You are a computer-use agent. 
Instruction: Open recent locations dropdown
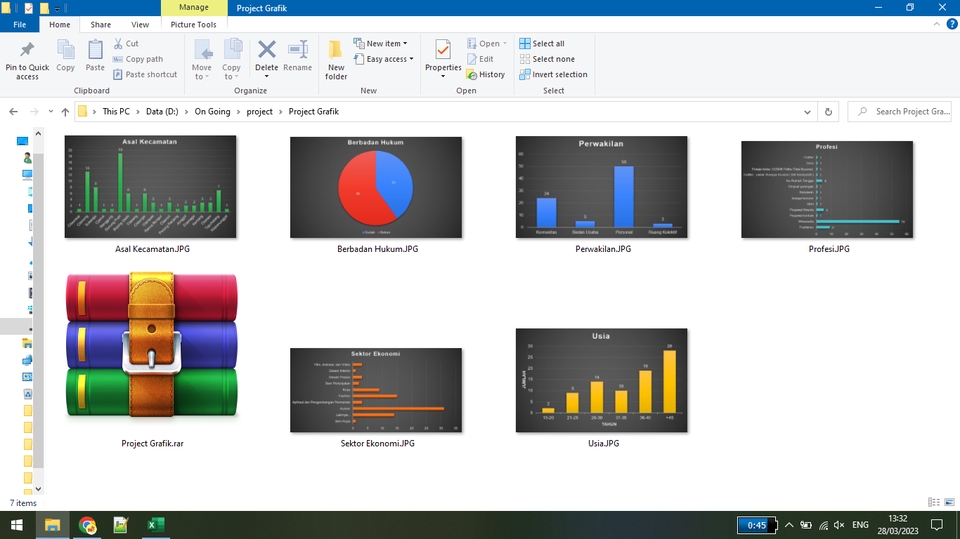(51, 111)
